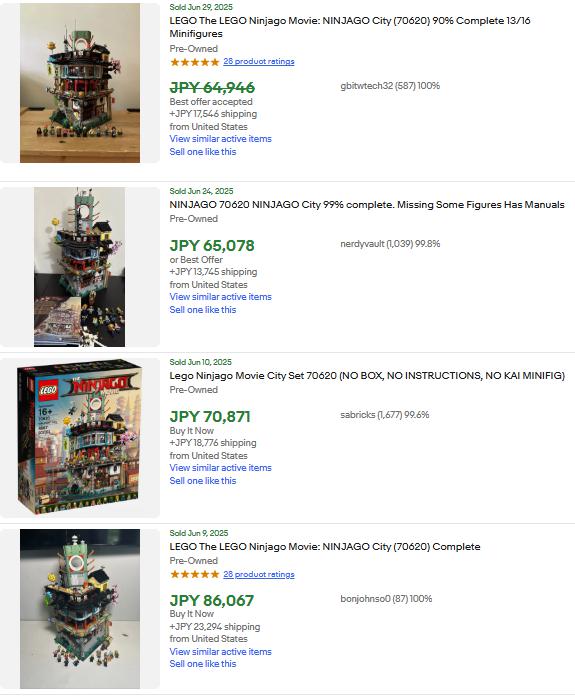This screenshot has width=575, height=696.
Task: Select Sell one like this under gbitwtech32 listing
Action: (202, 152)
